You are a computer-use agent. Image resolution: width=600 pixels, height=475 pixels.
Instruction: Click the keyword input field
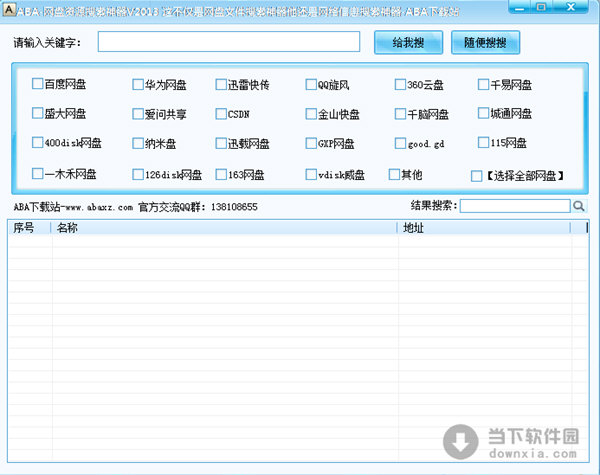(x=229, y=42)
